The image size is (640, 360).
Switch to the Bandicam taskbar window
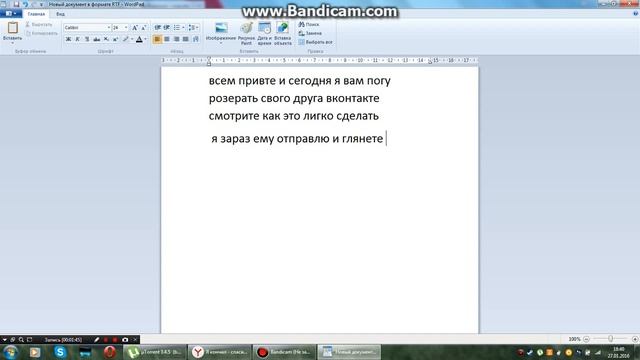click(284, 352)
